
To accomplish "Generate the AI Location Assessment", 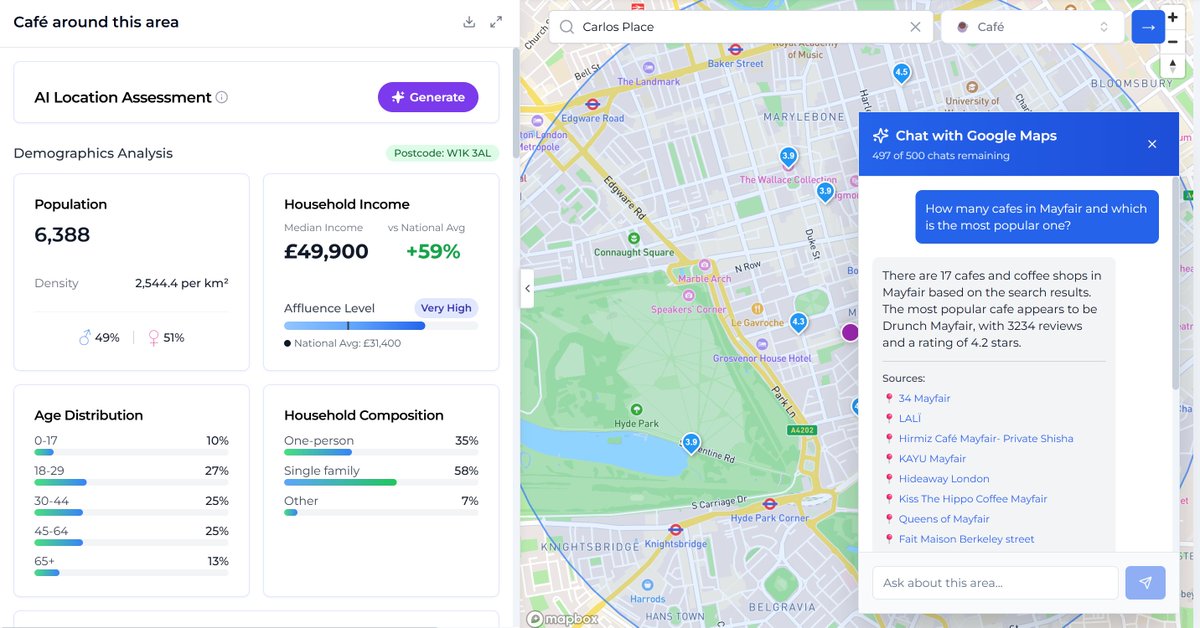I will 428,97.
